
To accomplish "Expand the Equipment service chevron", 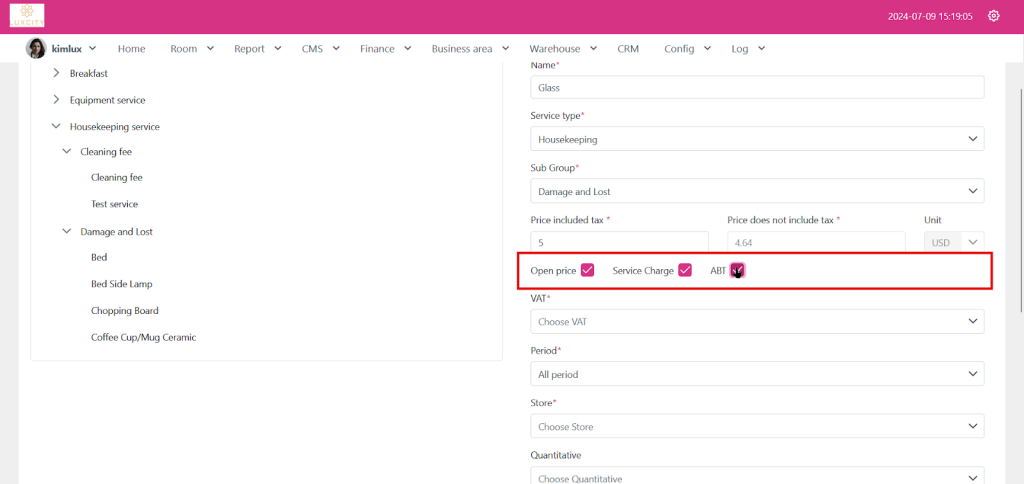I will click(x=56, y=100).
